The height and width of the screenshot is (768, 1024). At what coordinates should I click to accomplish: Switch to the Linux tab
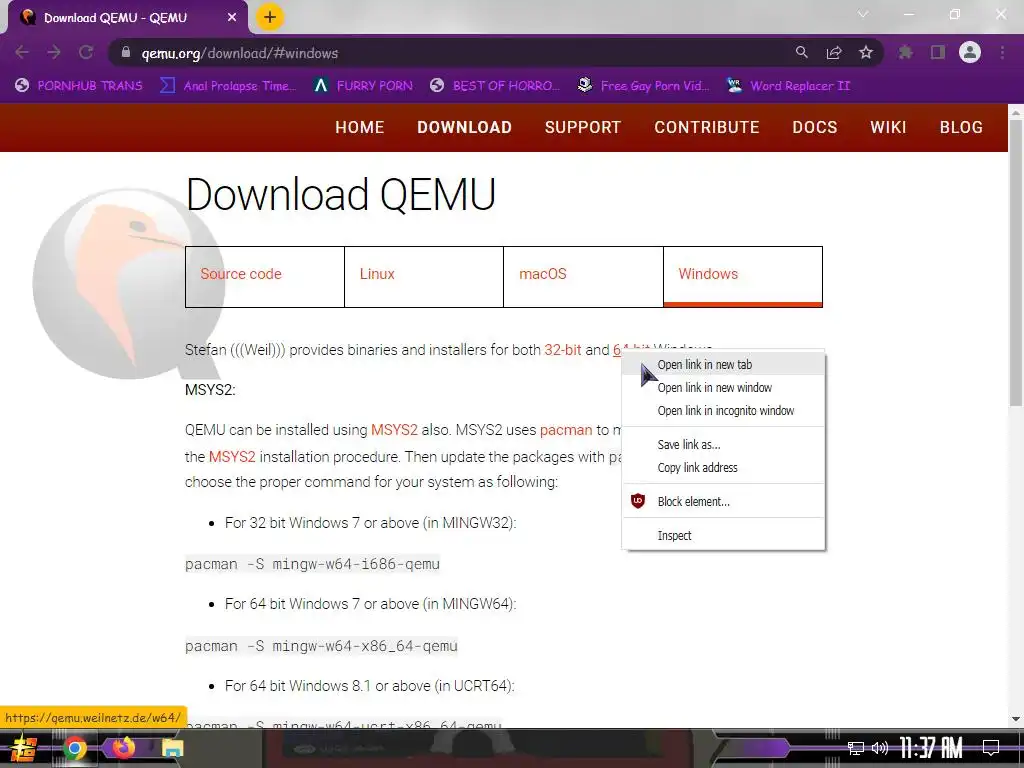point(424,276)
